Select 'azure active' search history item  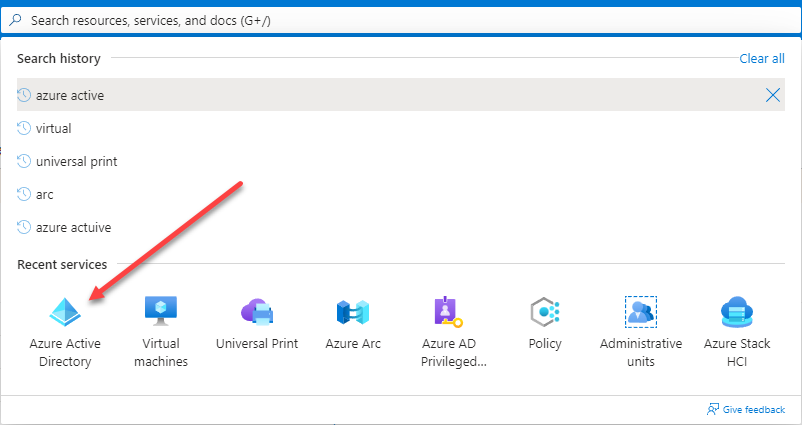click(x=401, y=95)
